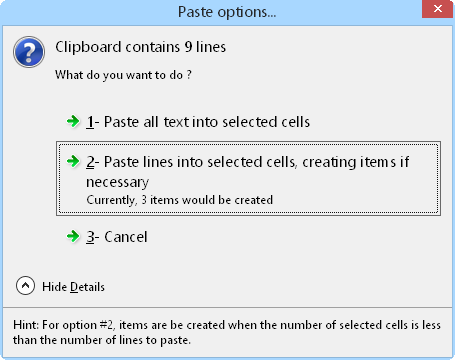Click the Paste options title bar text
This screenshot has width=455, height=360.
[x=227, y=12]
